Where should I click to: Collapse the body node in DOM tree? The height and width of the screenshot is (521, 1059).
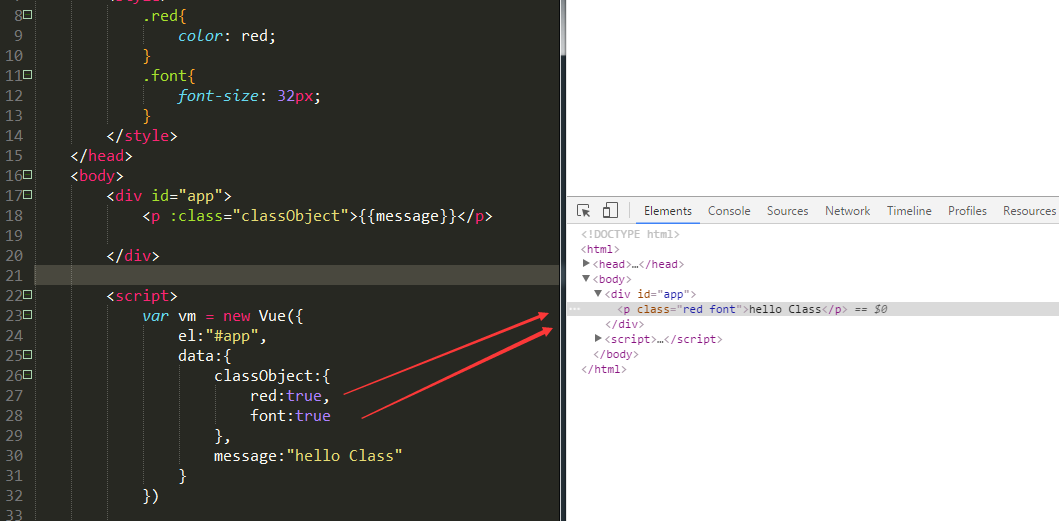pyautogui.click(x=587, y=279)
